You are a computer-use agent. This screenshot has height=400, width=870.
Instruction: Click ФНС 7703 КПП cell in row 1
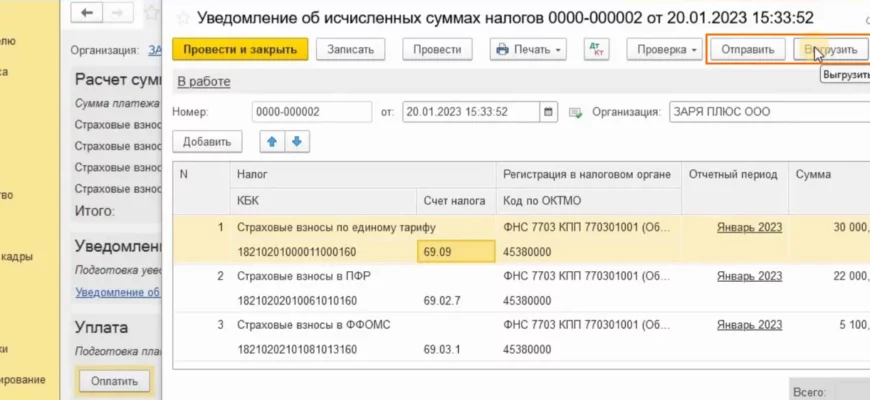tap(586, 227)
